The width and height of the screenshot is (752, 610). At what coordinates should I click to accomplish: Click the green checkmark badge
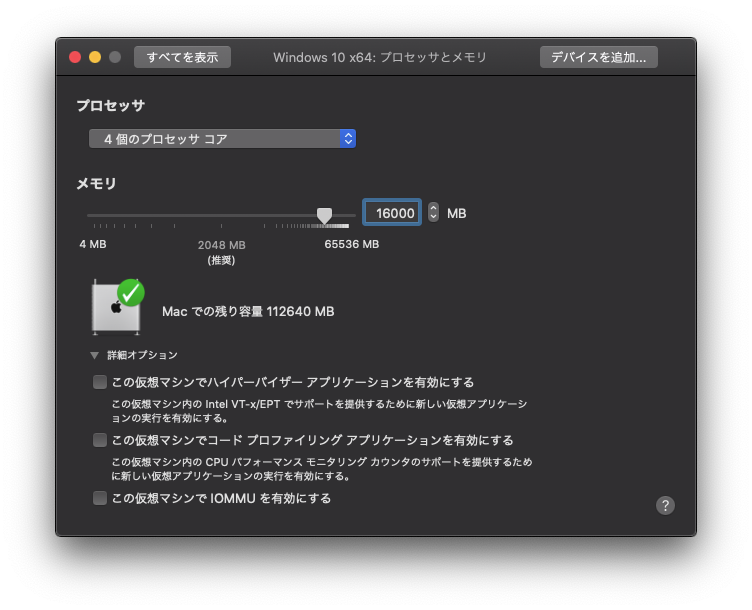[x=131, y=292]
